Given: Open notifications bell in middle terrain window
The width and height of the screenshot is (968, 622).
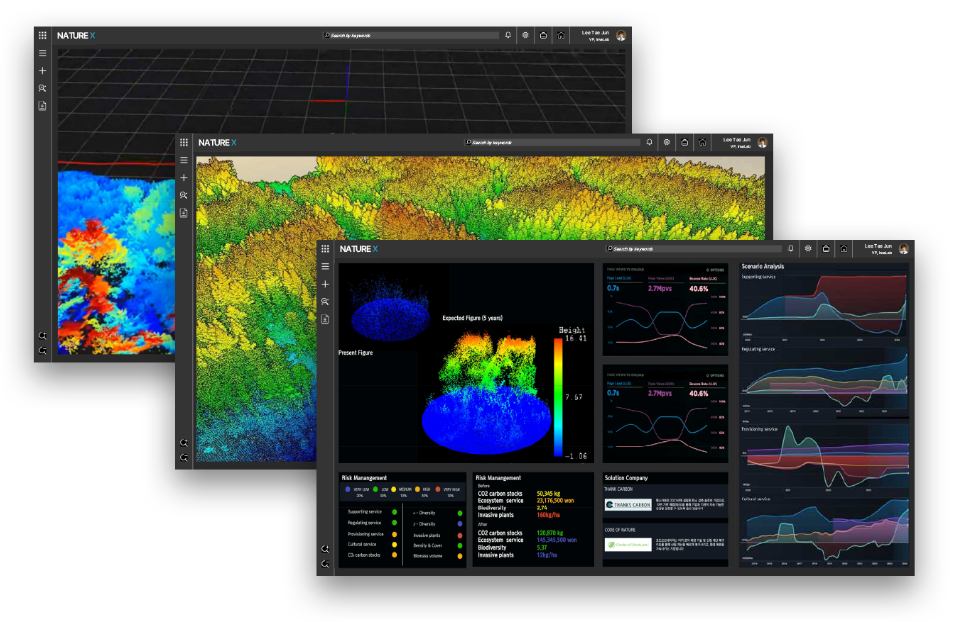Looking at the screenshot, I should [649, 142].
